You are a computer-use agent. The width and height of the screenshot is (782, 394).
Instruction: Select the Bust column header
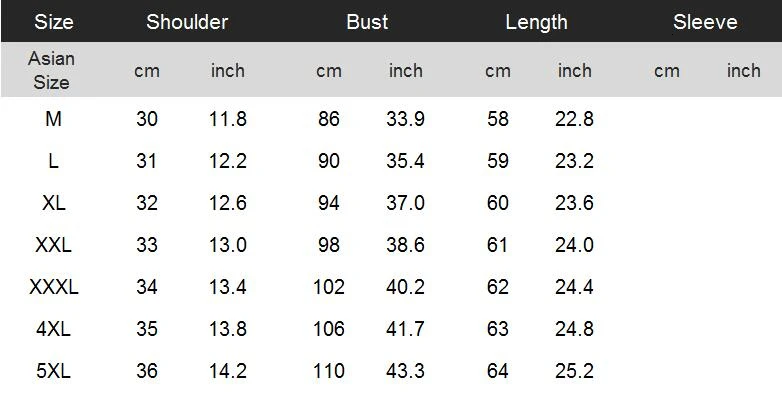pyautogui.click(x=367, y=22)
